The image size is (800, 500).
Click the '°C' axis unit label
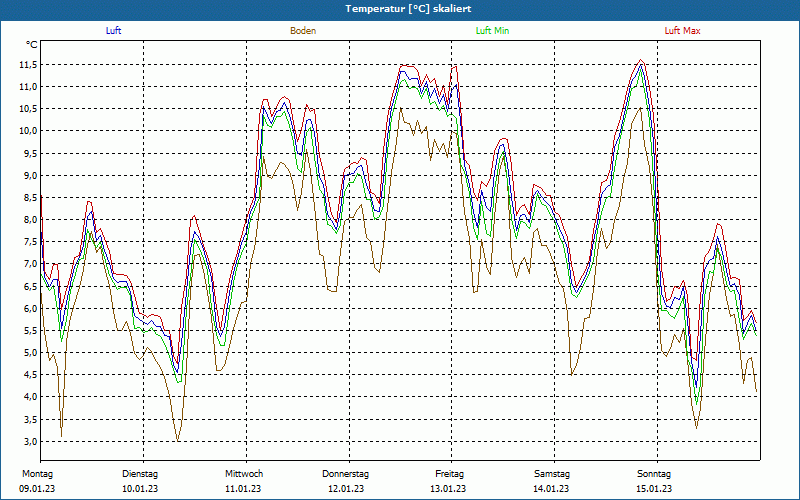[x=31, y=45]
